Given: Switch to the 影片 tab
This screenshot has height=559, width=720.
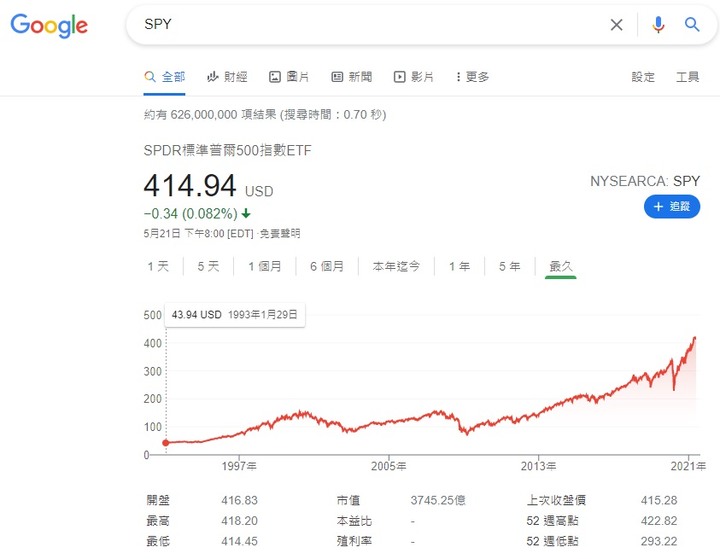Looking at the screenshot, I should [414, 77].
